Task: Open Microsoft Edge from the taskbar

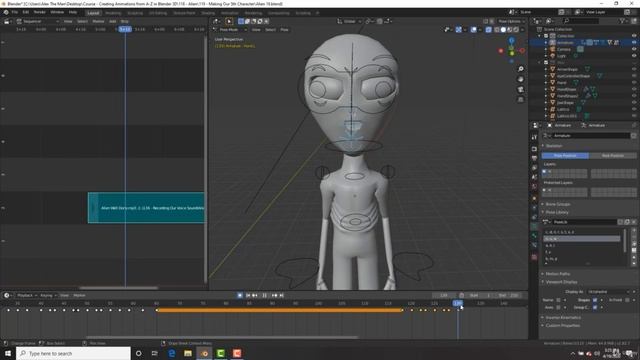Action: pos(172,353)
